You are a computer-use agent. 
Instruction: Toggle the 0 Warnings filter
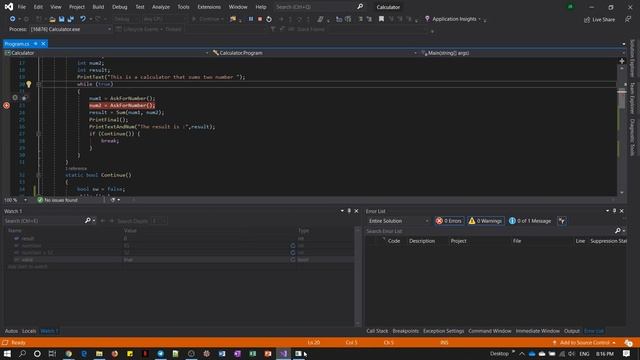pyautogui.click(x=485, y=221)
